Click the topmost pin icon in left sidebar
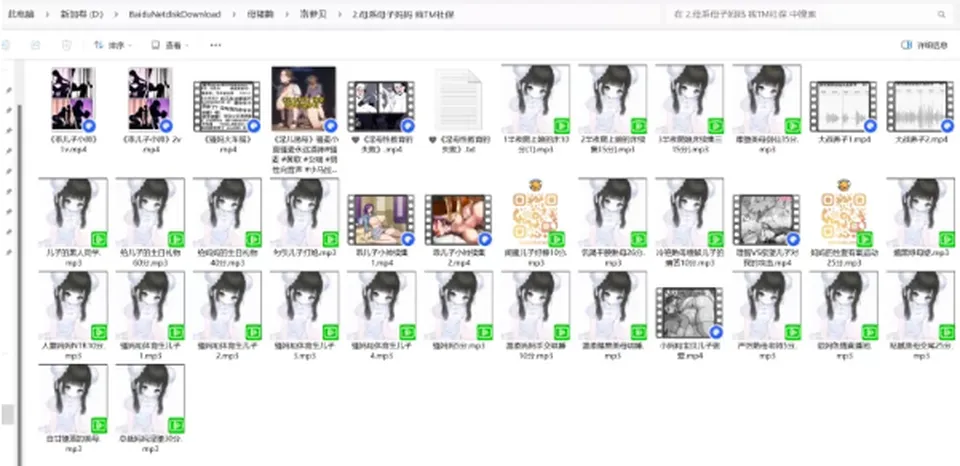960x466 pixels. point(9,90)
